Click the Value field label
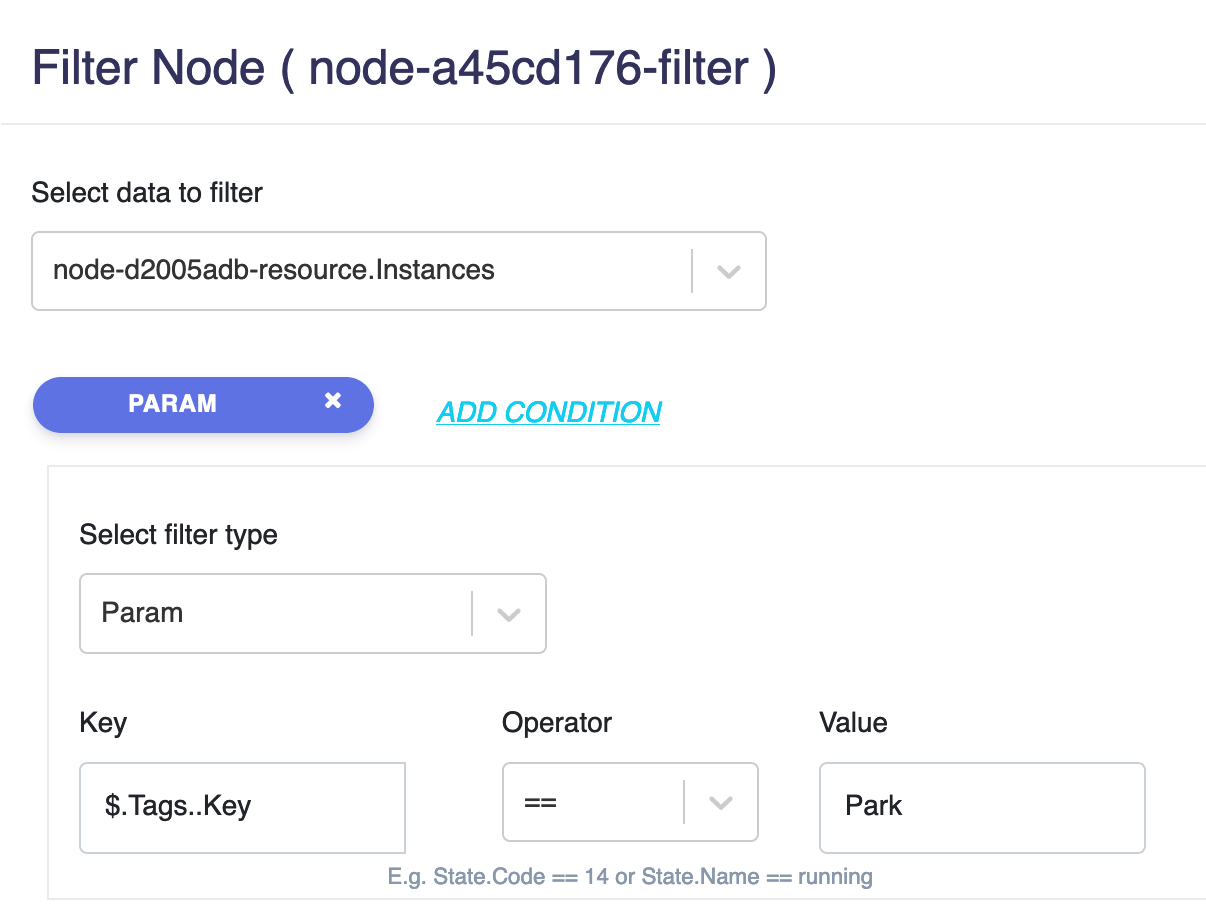 (x=853, y=722)
